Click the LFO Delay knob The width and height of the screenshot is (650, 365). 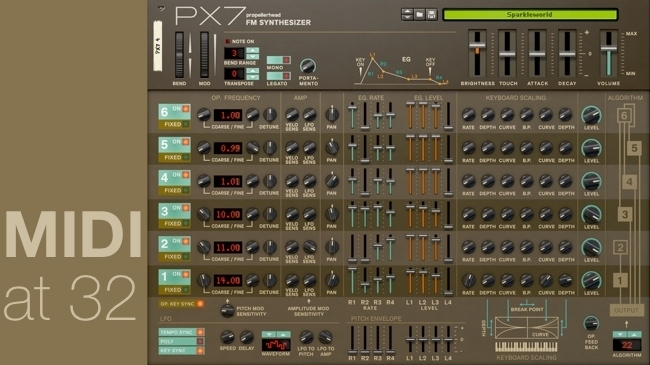pos(246,337)
